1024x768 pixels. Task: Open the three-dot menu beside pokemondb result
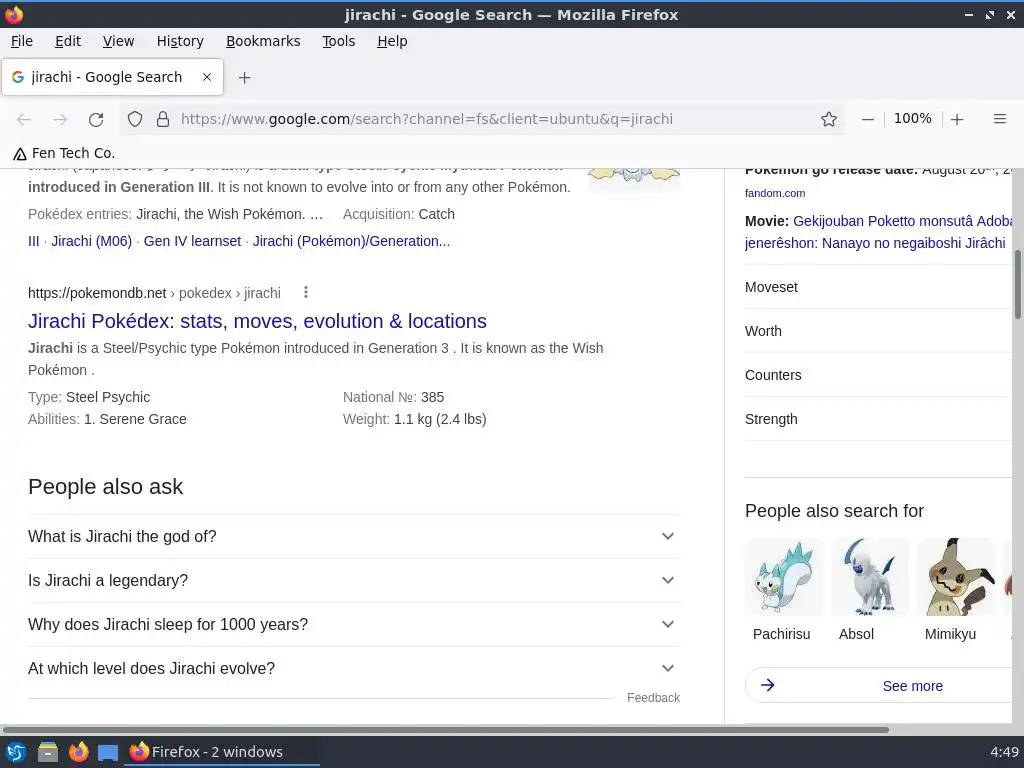(306, 293)
